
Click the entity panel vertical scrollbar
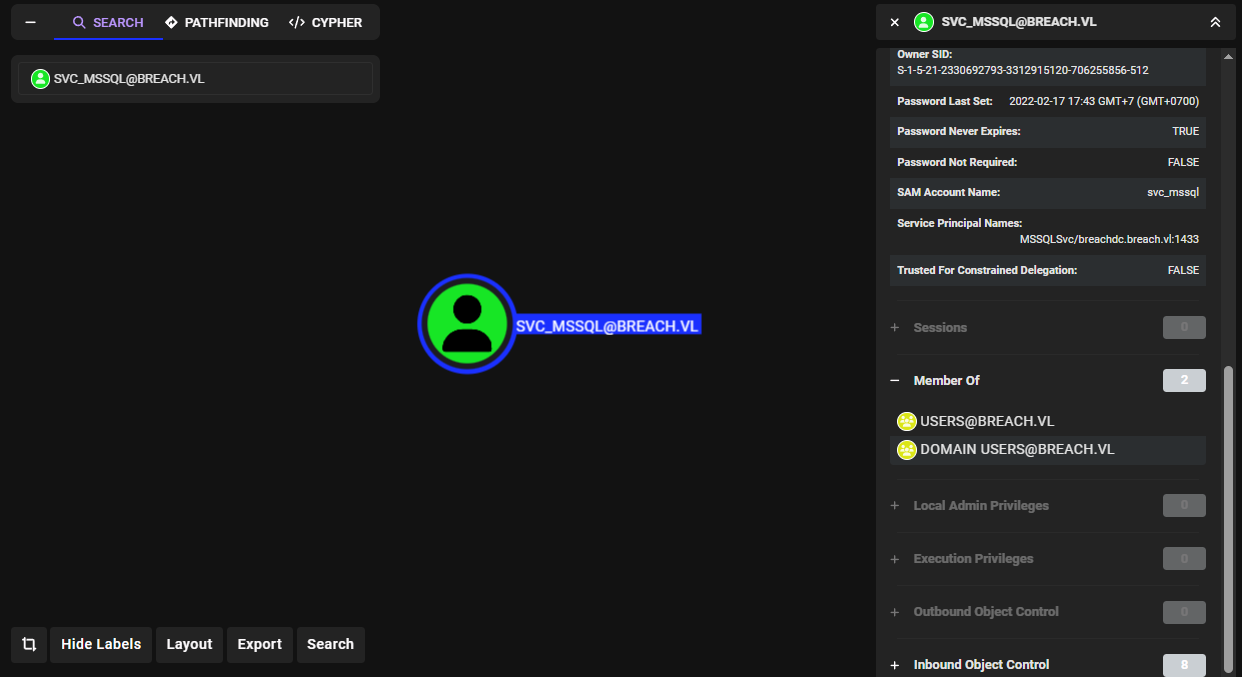(x=1228, y=520)
